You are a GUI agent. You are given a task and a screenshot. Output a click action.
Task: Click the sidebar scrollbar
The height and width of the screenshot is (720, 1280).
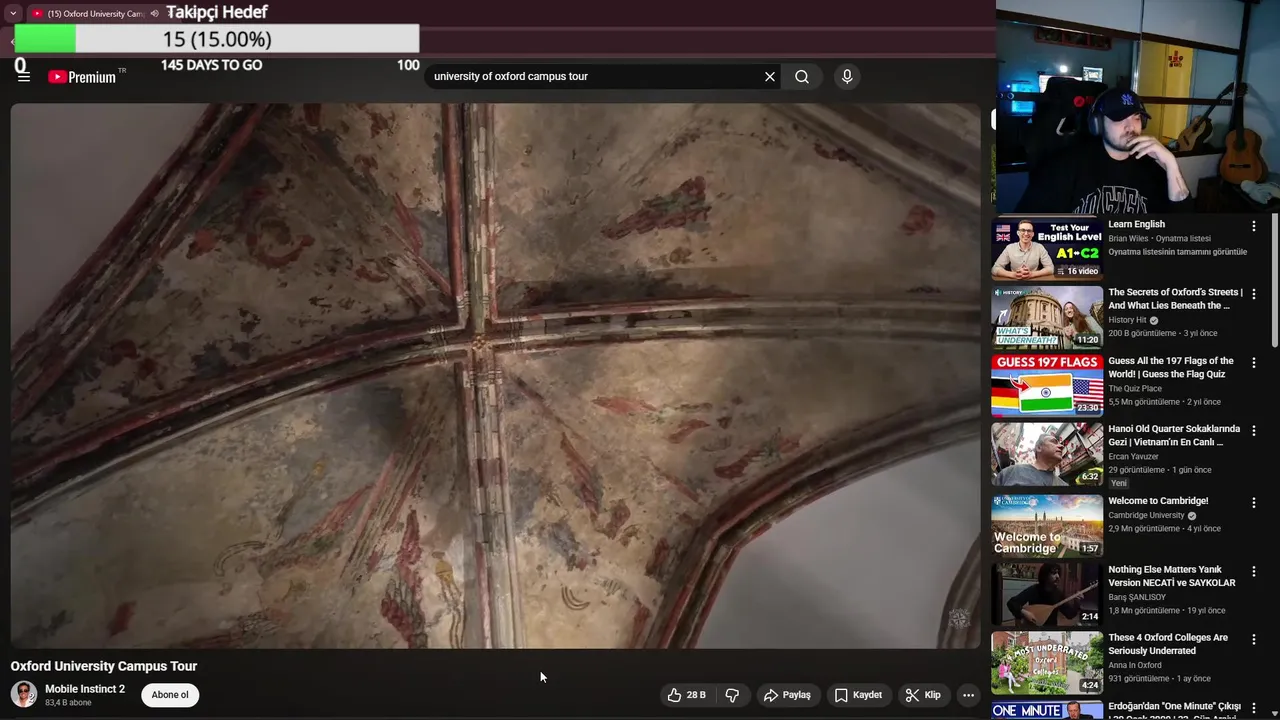1274,280
